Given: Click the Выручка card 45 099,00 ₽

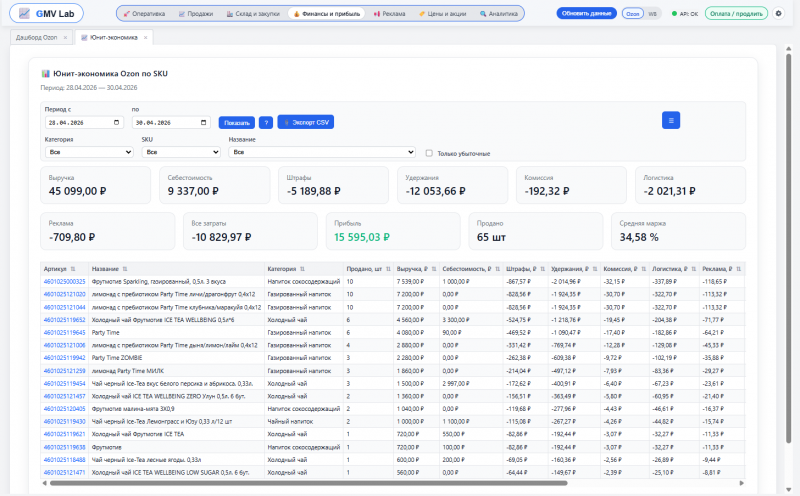Looking at the screenshot, I should [x=95, y=185].
